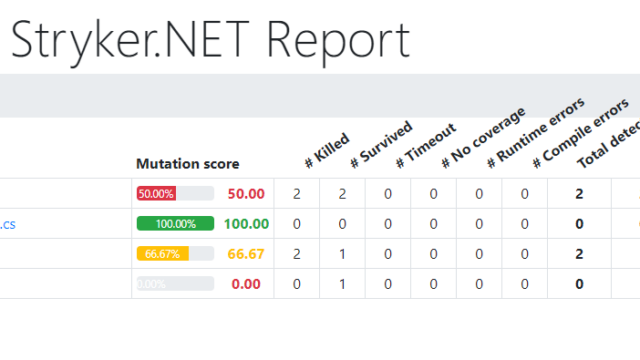
Task: Click Runtime errors count in the 66.67 row
Action: pos(479,254)
